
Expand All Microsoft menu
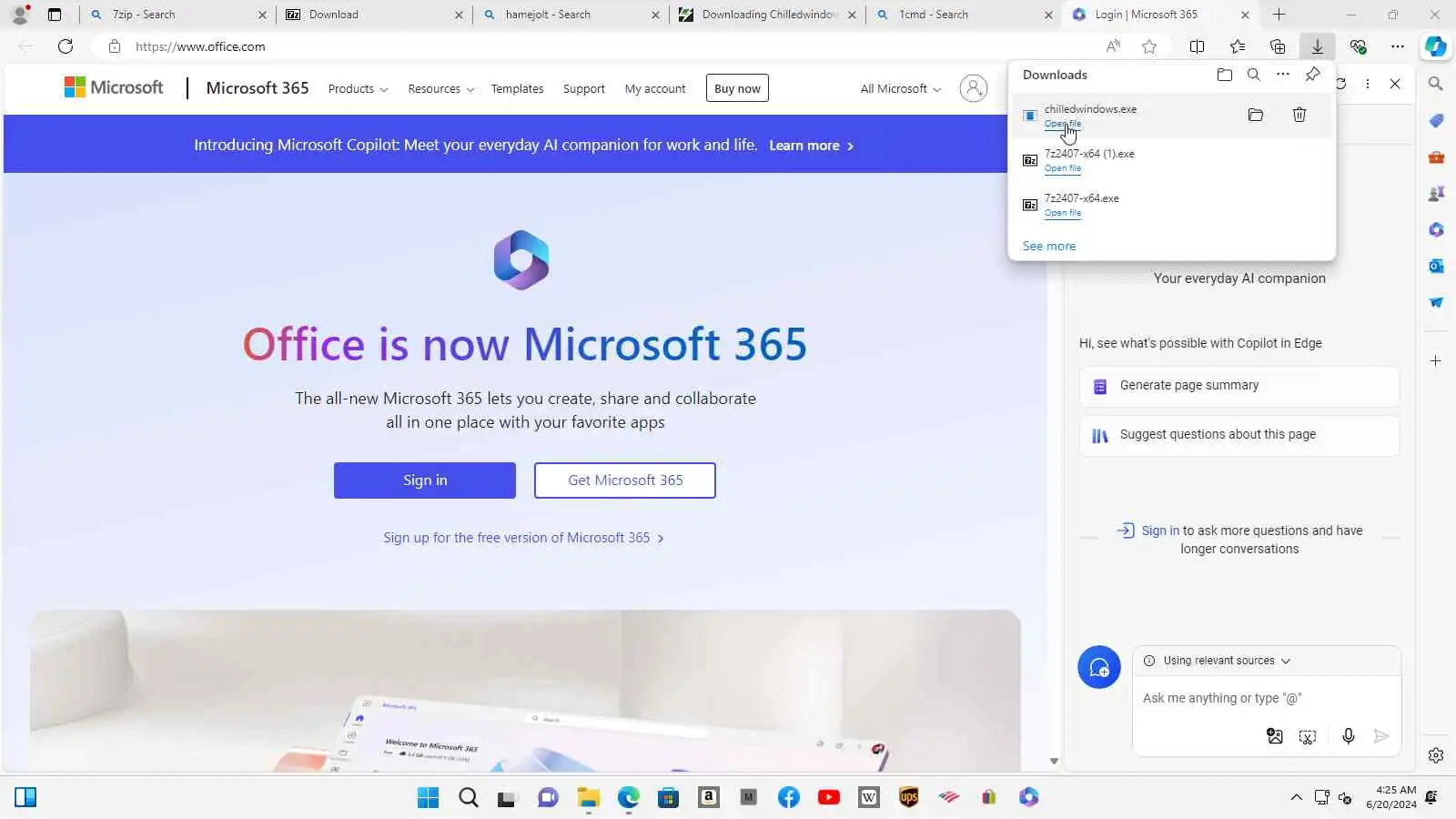tap(901, 89)
